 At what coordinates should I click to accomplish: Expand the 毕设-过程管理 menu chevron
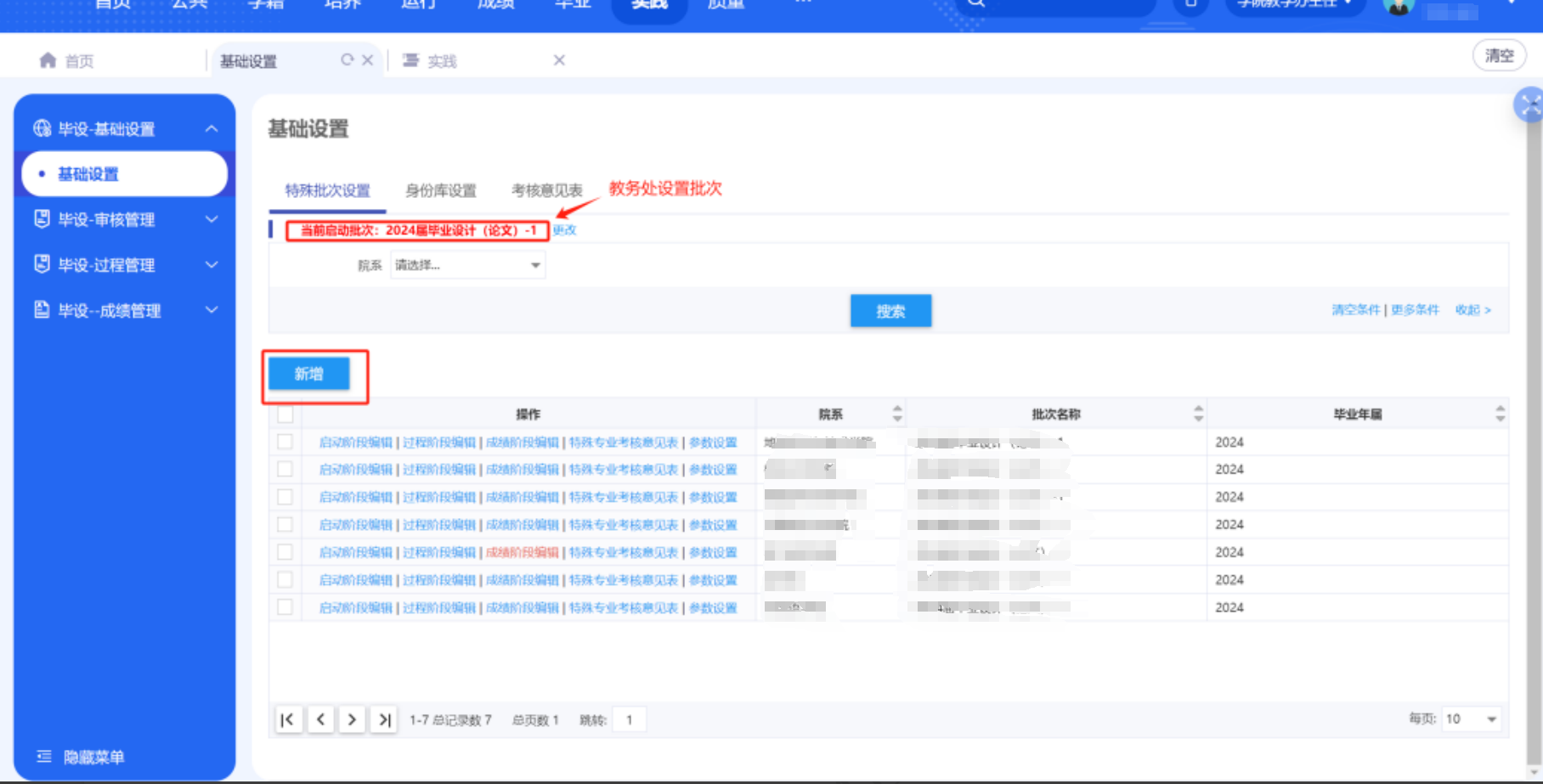coord(212,264)
